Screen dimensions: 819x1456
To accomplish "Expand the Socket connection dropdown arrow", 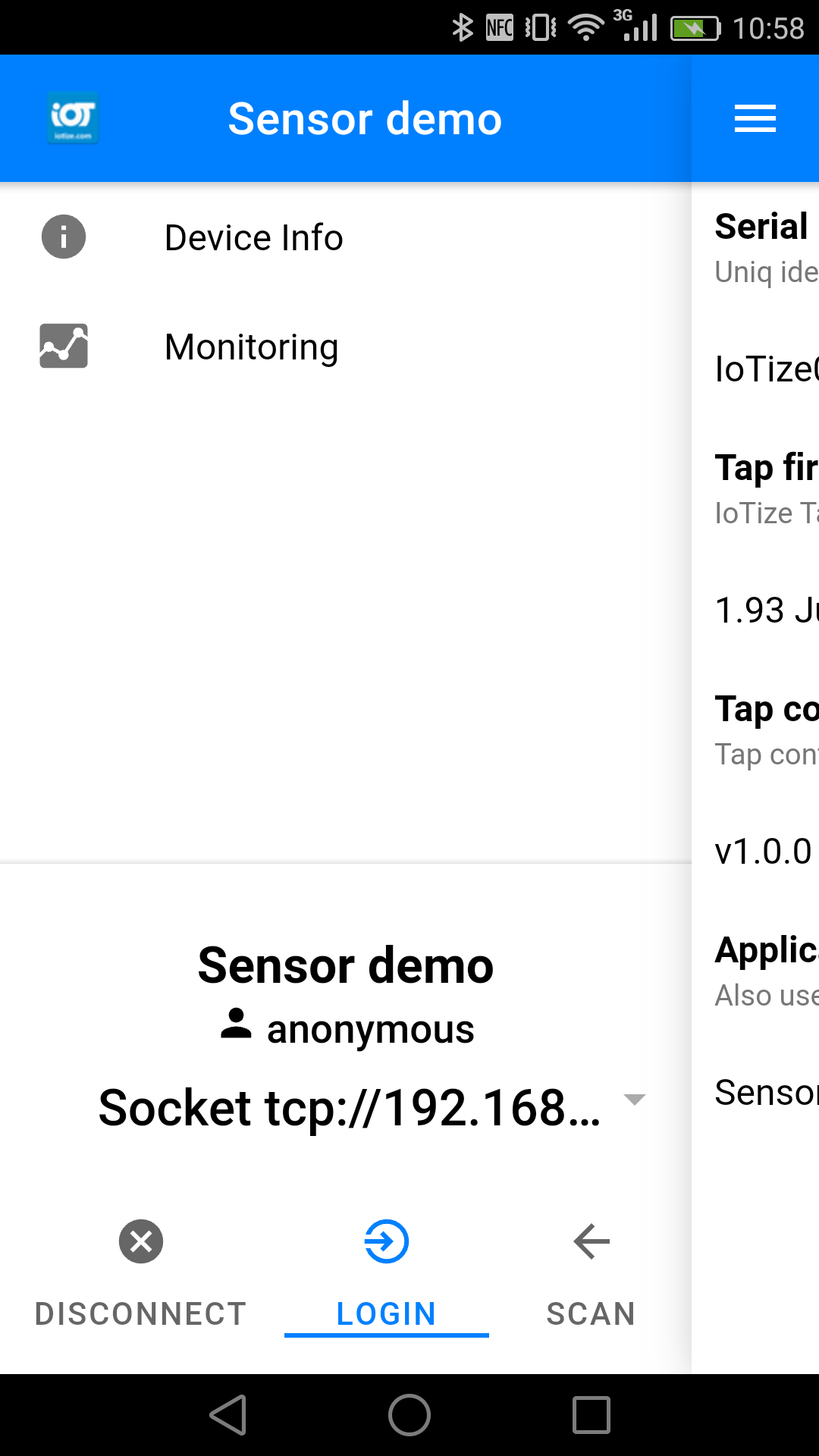I will tap(634, 1099).
